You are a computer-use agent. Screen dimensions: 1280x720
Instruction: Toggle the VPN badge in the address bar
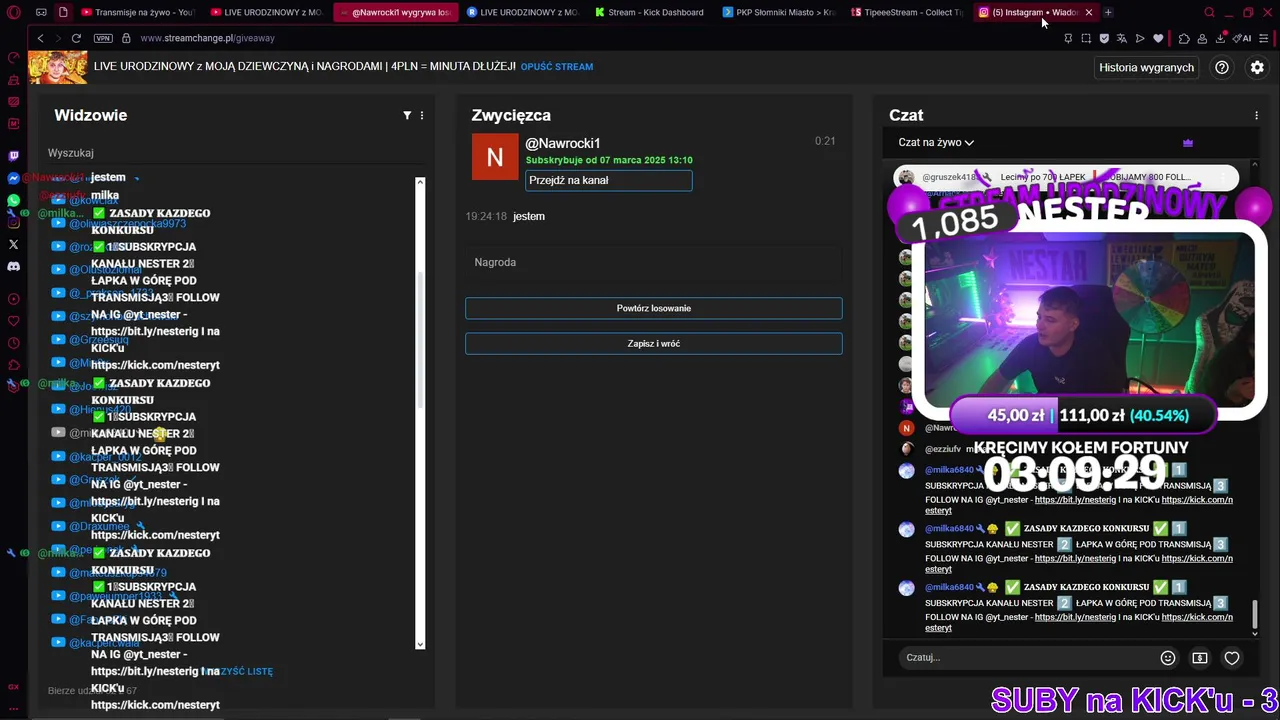(103, 38)
